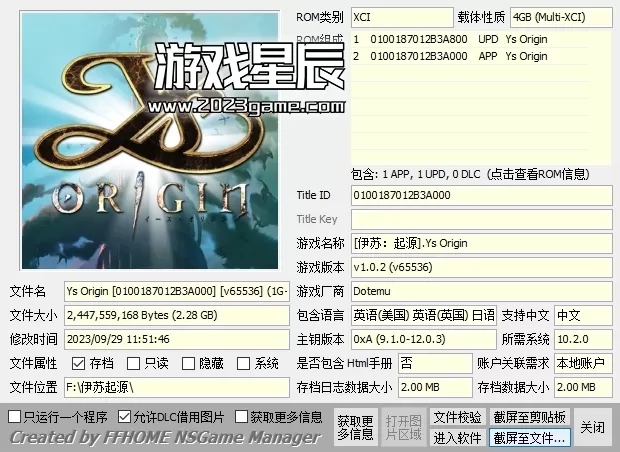
Task: Click 截屏至剪贴板 button
Action: pos(529,417)
